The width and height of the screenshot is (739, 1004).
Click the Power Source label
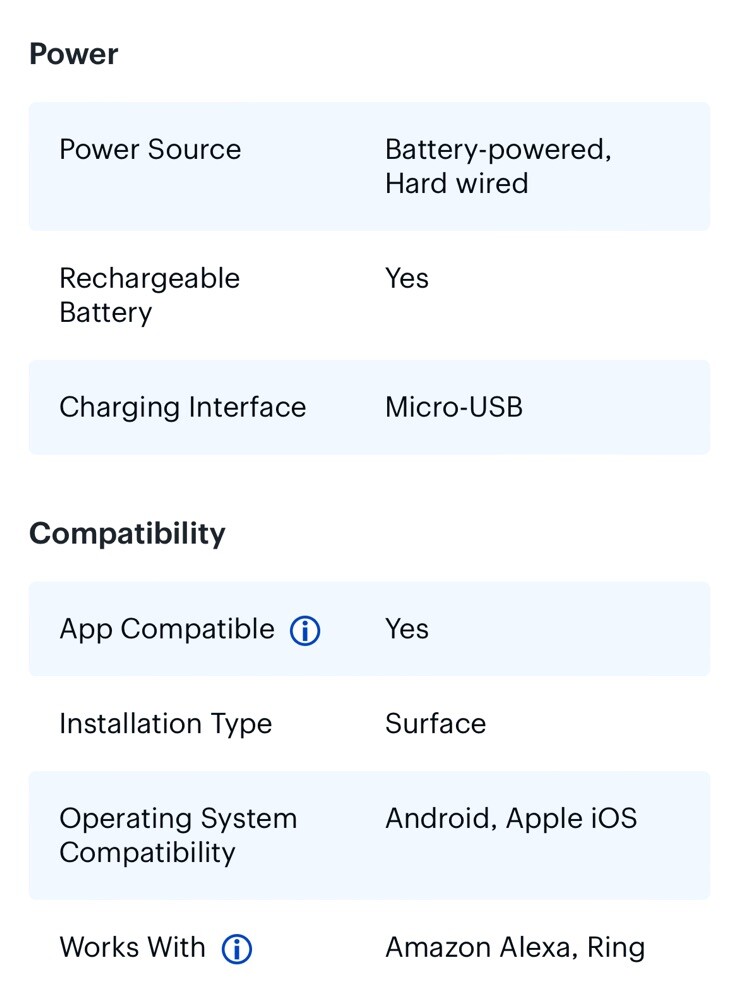150,150
